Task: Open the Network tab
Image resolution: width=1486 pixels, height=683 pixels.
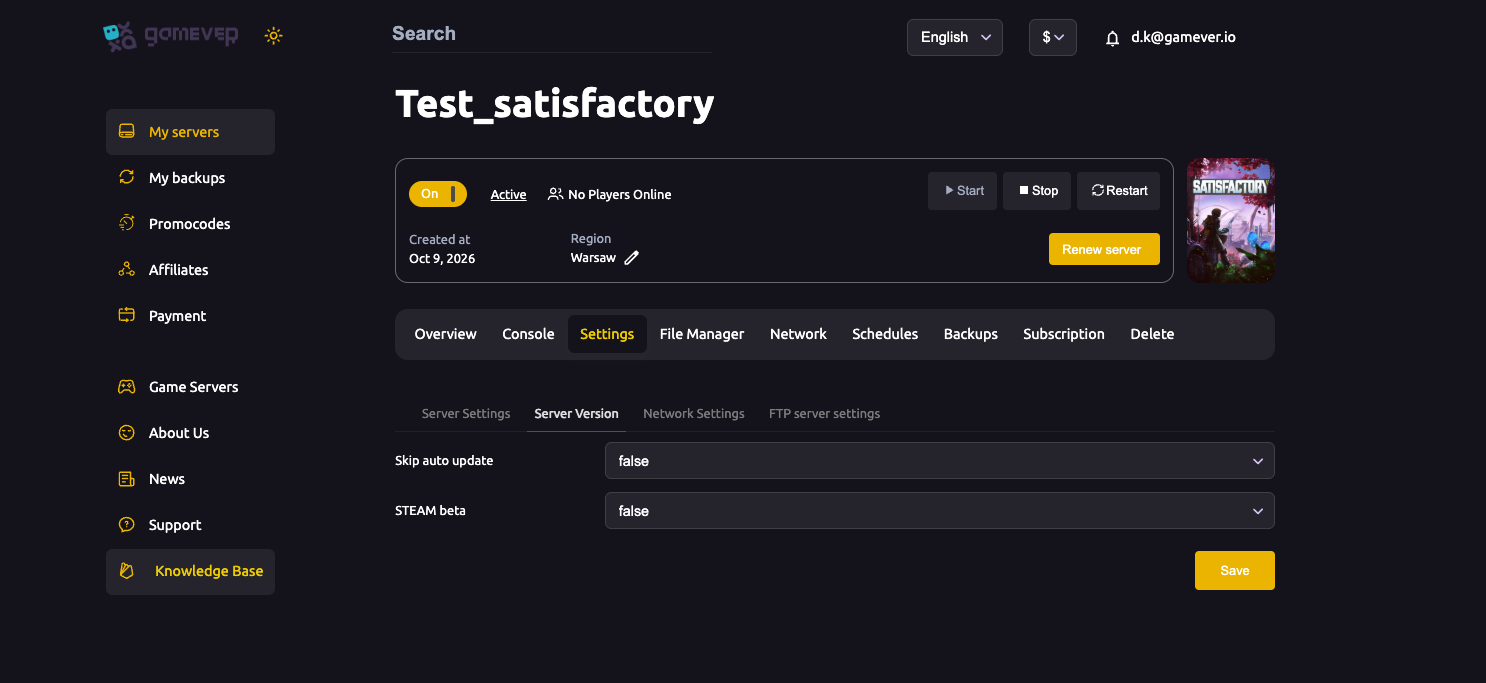Action: [798, 334]
